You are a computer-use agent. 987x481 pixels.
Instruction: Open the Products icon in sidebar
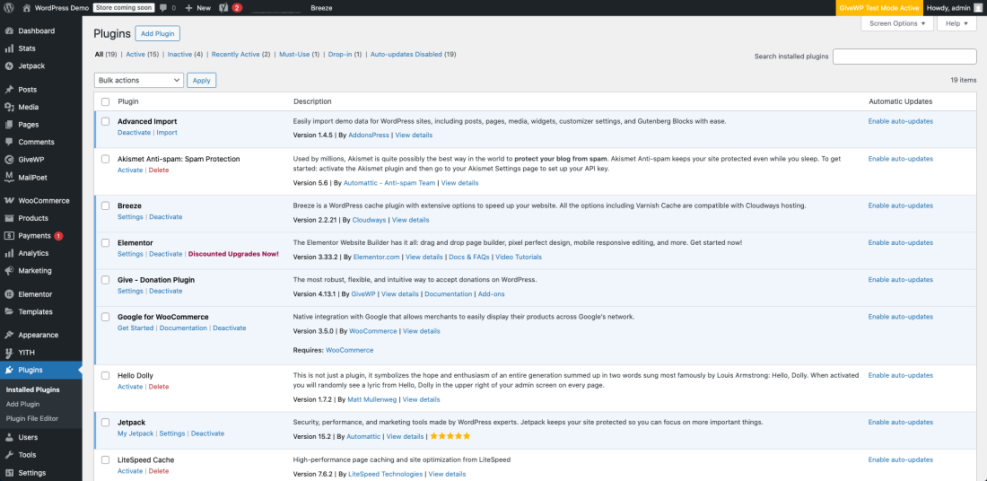pos(9,218)
